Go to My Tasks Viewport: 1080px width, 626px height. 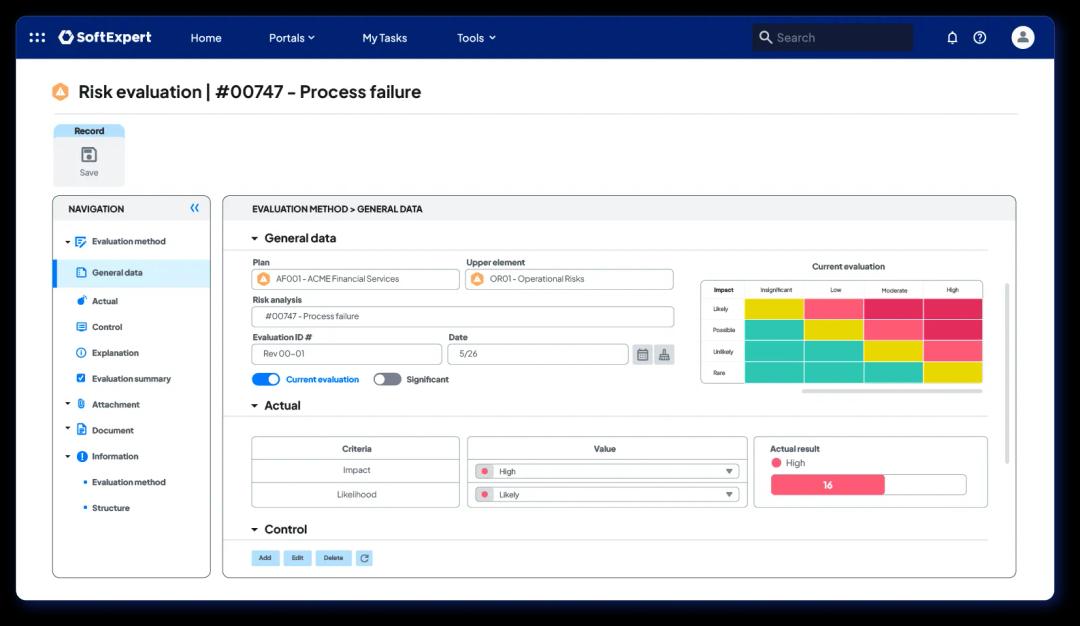pos(384,38)
